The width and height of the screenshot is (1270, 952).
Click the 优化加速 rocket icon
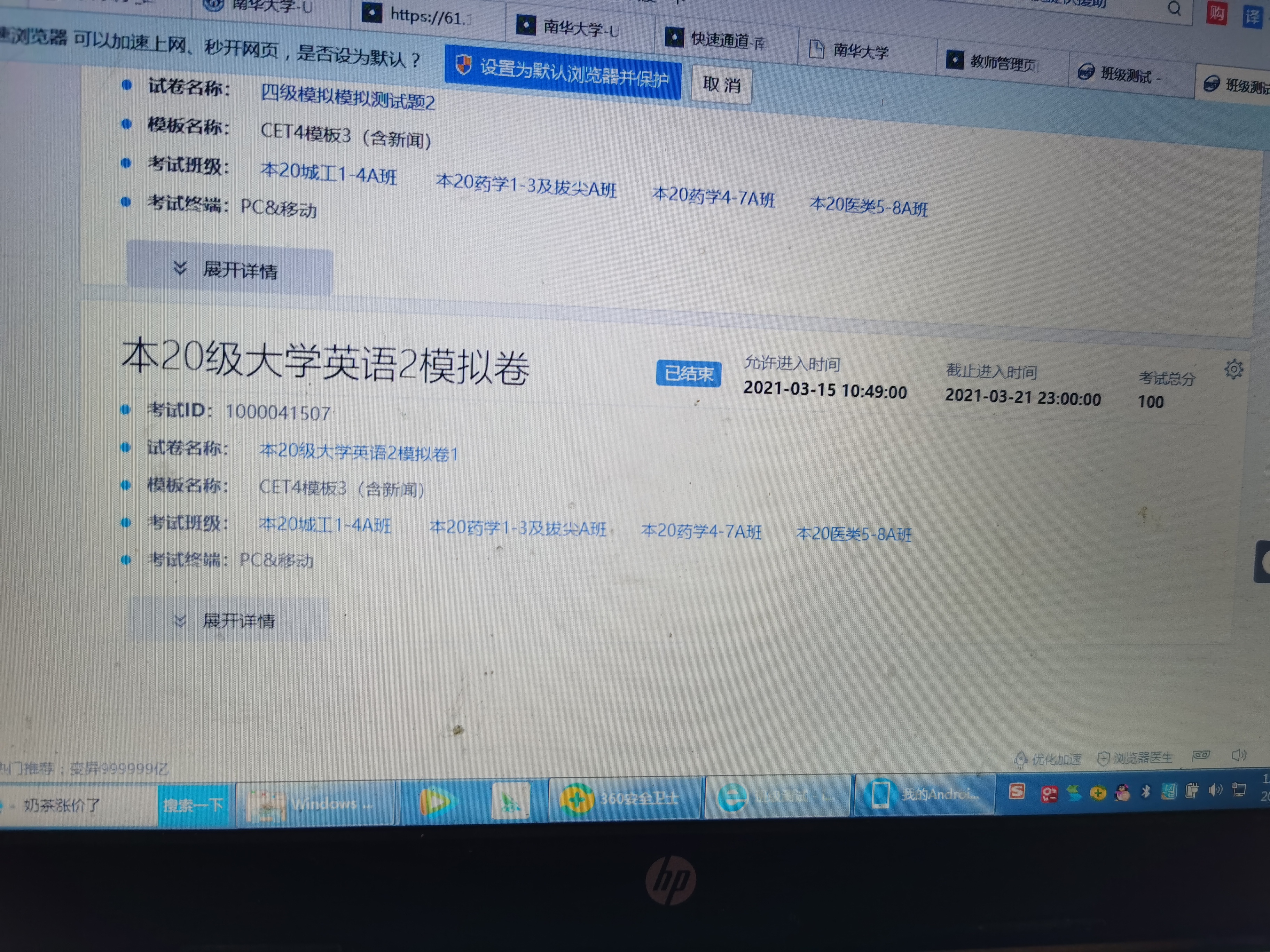1020,759
